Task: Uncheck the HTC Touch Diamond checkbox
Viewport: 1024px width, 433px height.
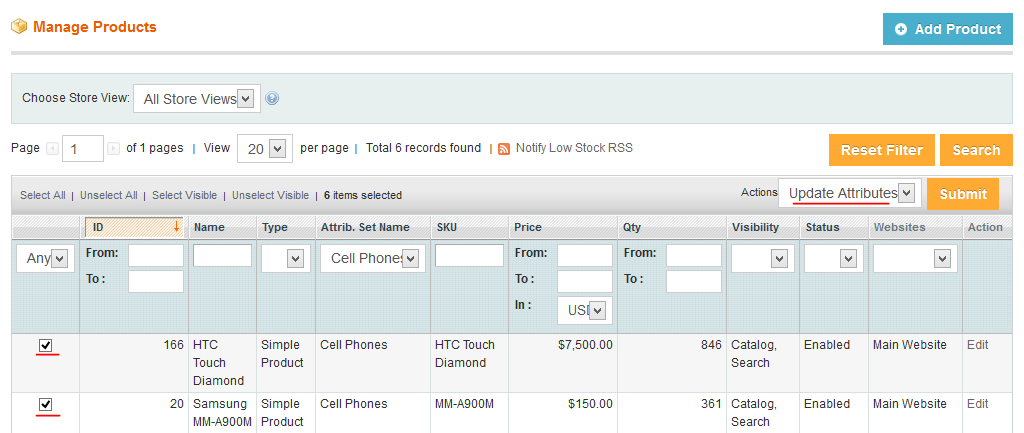Action: point(46,346)
